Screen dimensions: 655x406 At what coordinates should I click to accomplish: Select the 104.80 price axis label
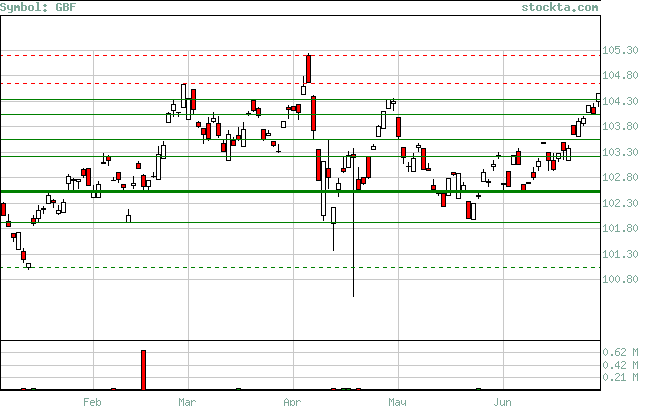coord(620,75)
